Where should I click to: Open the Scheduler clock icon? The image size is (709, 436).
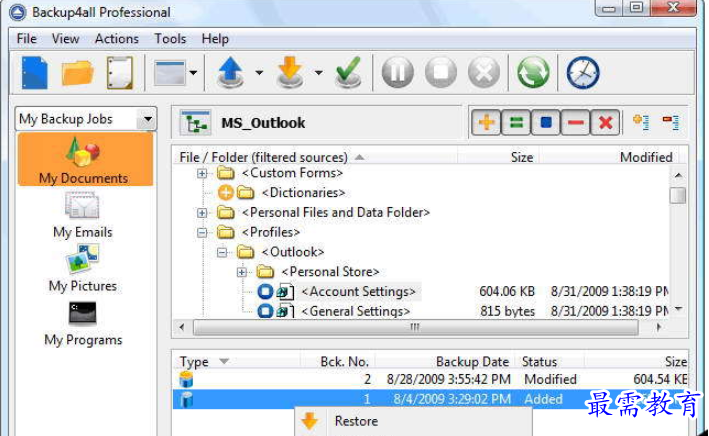coord(583,72)
